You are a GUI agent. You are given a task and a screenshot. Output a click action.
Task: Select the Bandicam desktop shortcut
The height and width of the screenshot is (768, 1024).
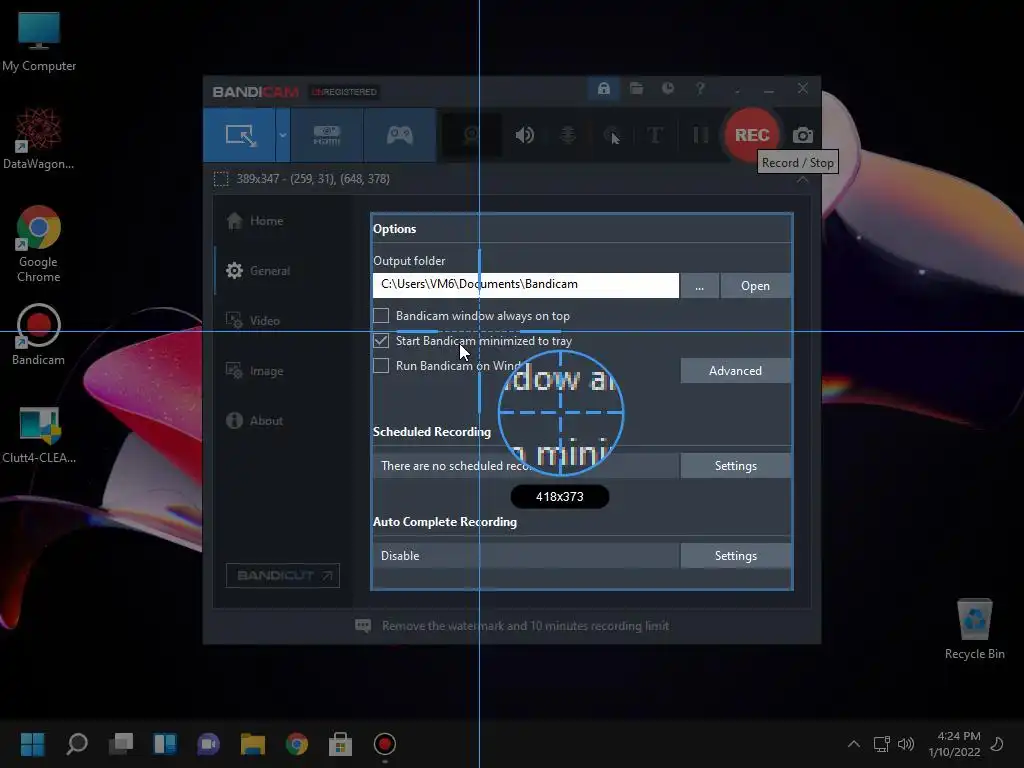(39, 334)
